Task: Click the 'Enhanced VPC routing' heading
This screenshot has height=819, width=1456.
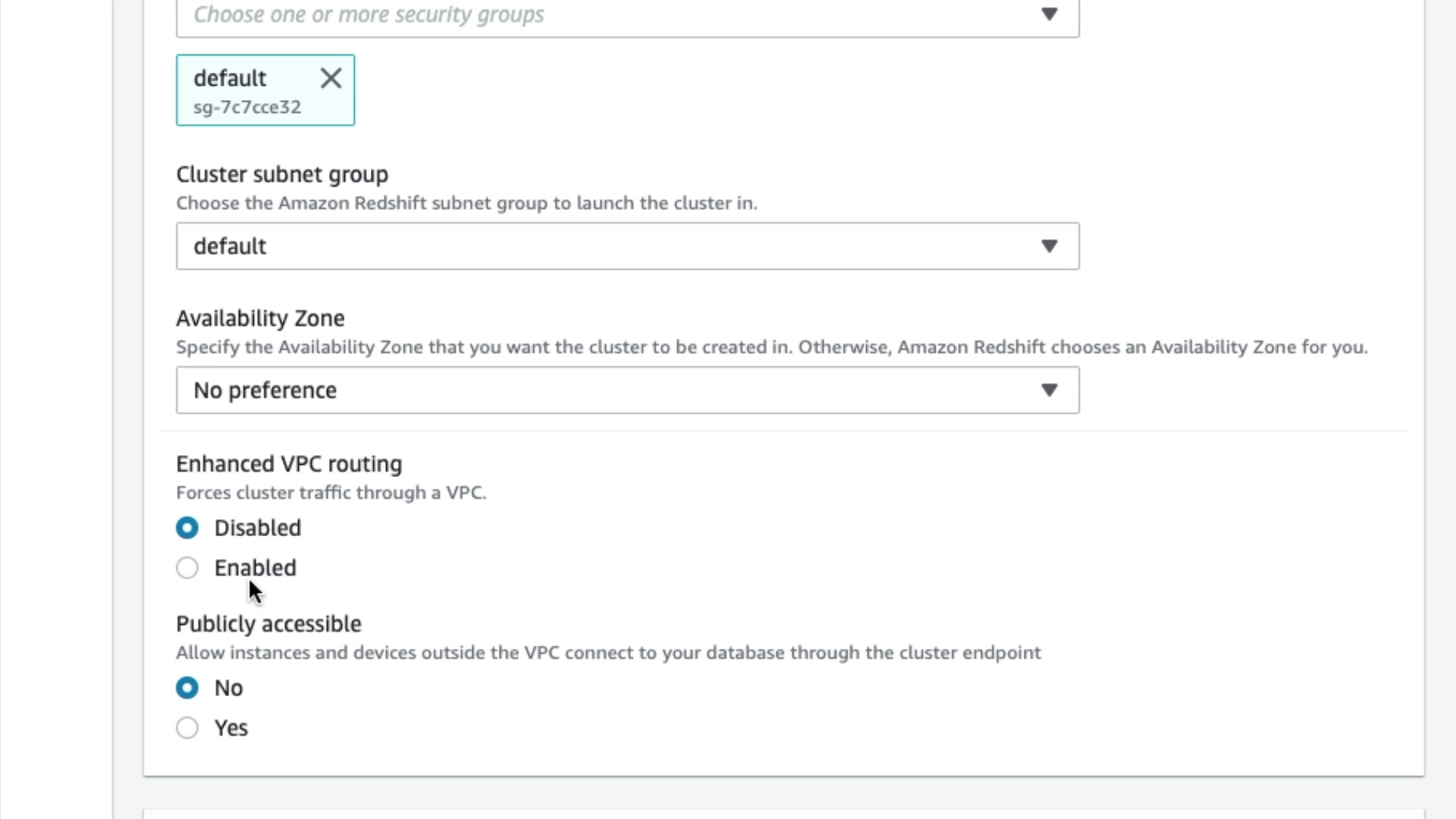Action: point(289,464)
